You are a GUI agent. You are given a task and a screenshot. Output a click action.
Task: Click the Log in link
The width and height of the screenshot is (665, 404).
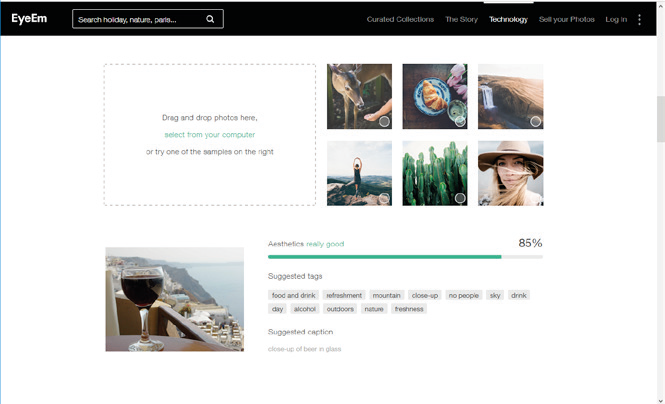616,19
